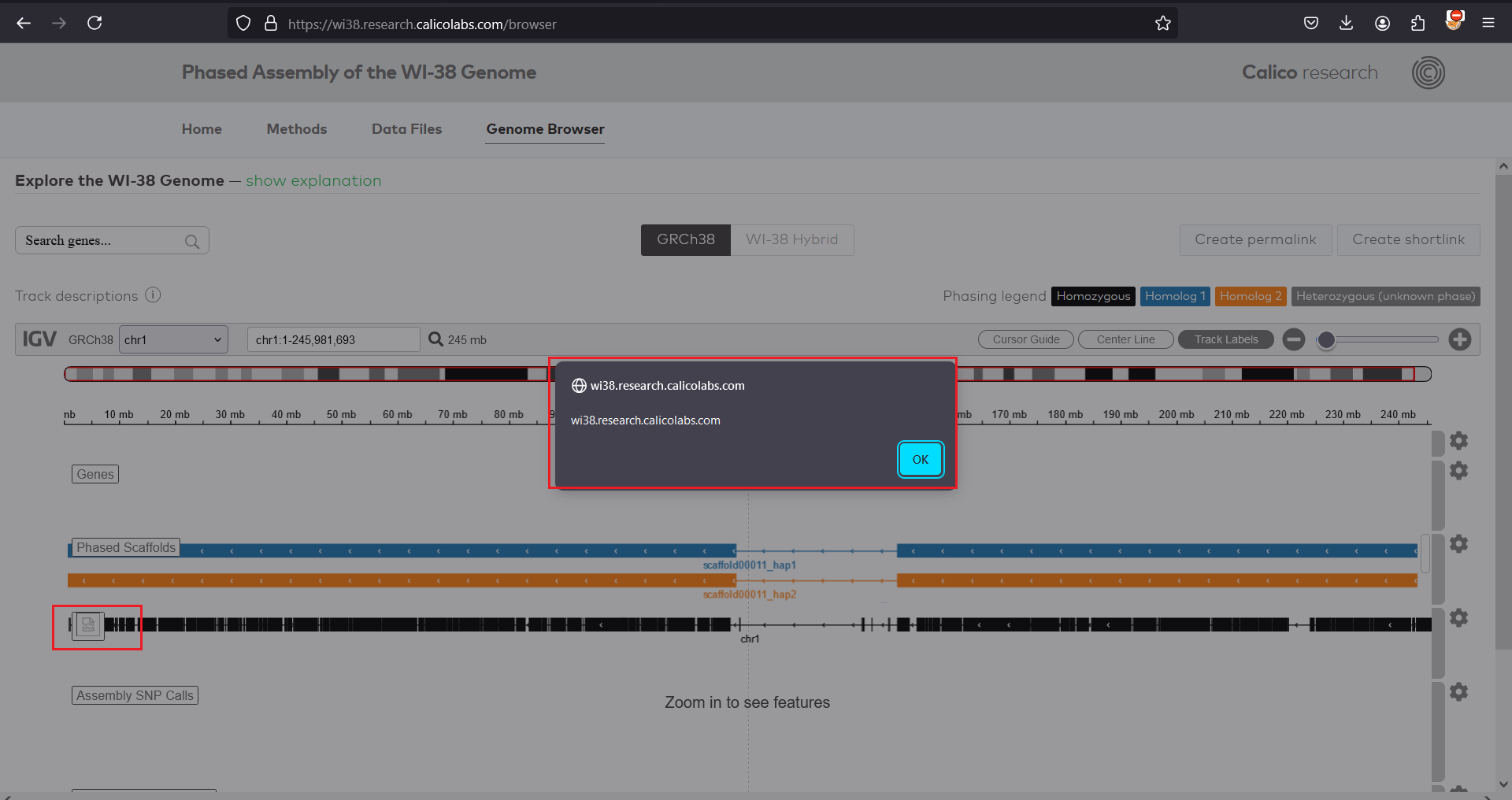Image resolution: width=1512 pixels, height=800 pixels.
Task: Open the browser hamburger menu
Action: tap(1488, 24)
